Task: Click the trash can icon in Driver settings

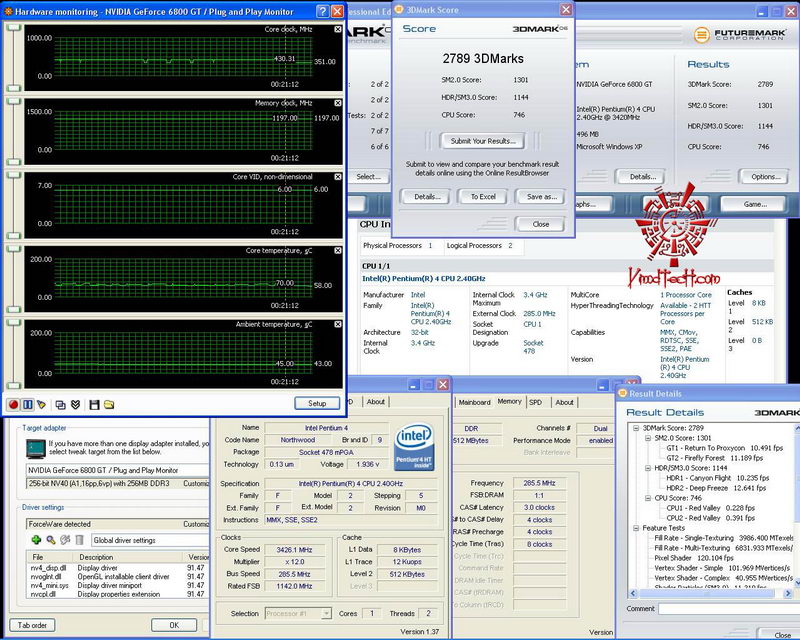Action: pos(79,539)
